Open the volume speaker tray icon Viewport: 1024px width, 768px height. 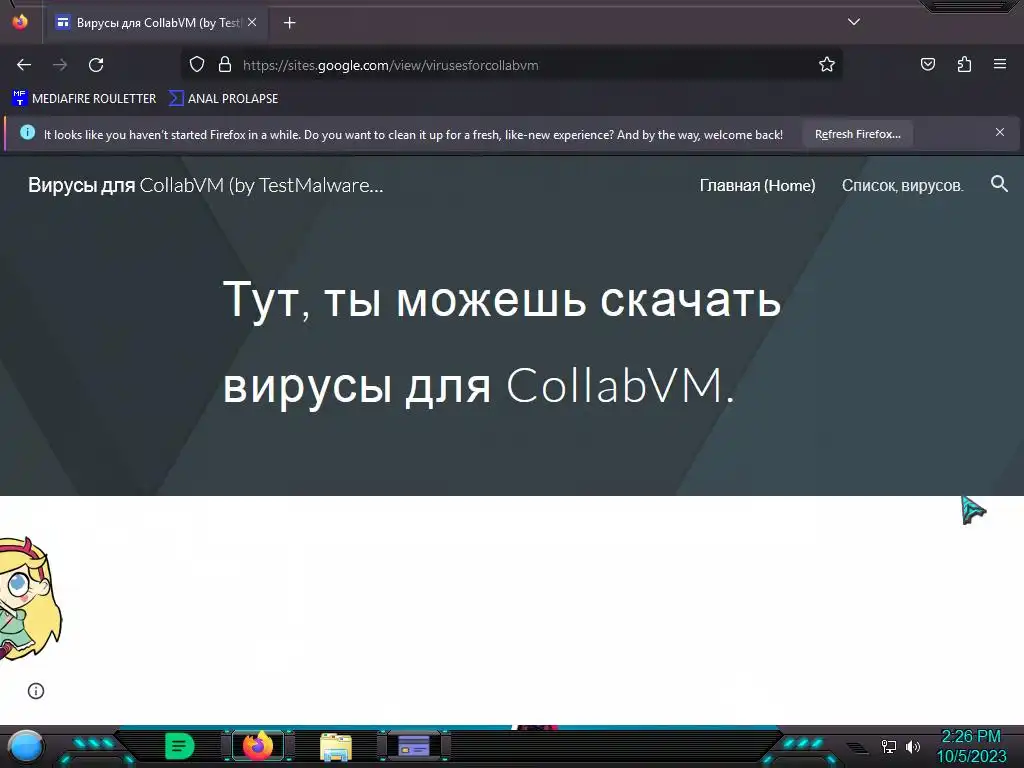click(913, 746)
